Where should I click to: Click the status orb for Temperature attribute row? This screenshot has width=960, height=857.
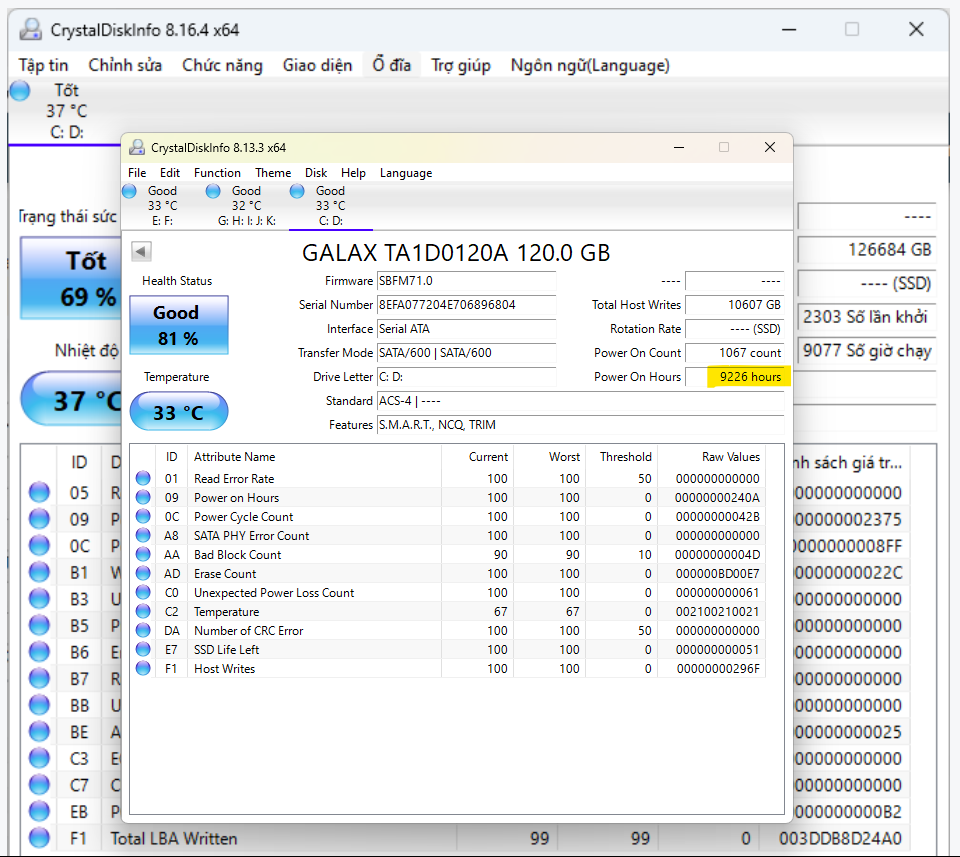click(x=143, y=611)
